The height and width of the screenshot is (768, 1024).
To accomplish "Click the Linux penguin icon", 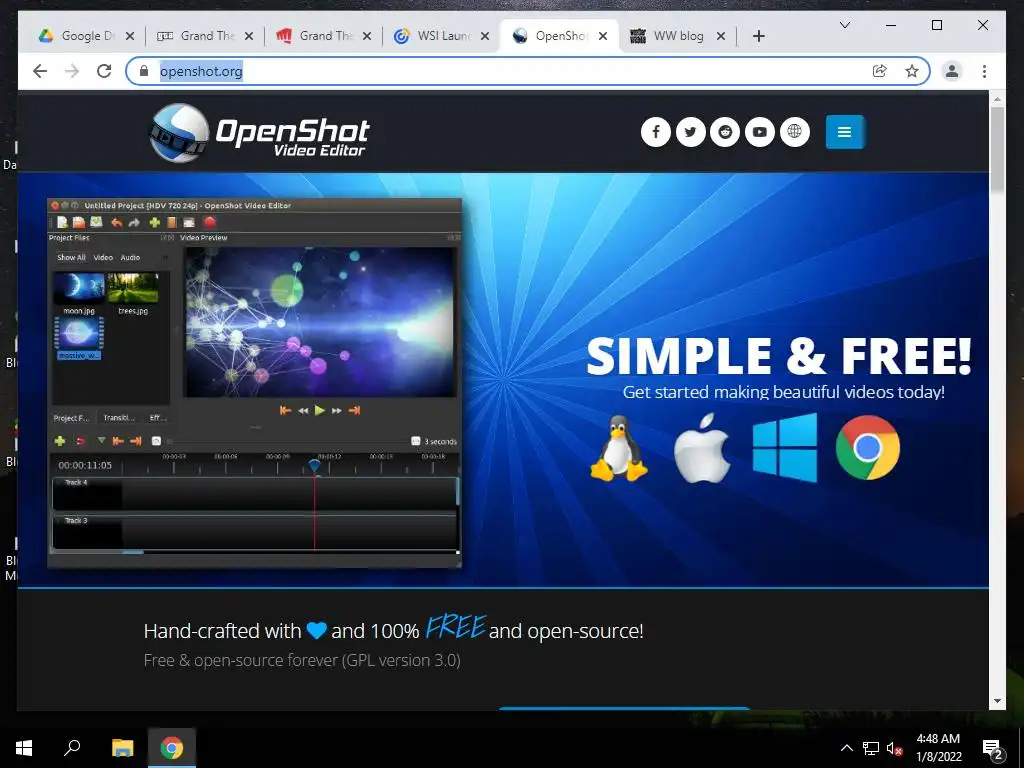I will pos(618,449).
